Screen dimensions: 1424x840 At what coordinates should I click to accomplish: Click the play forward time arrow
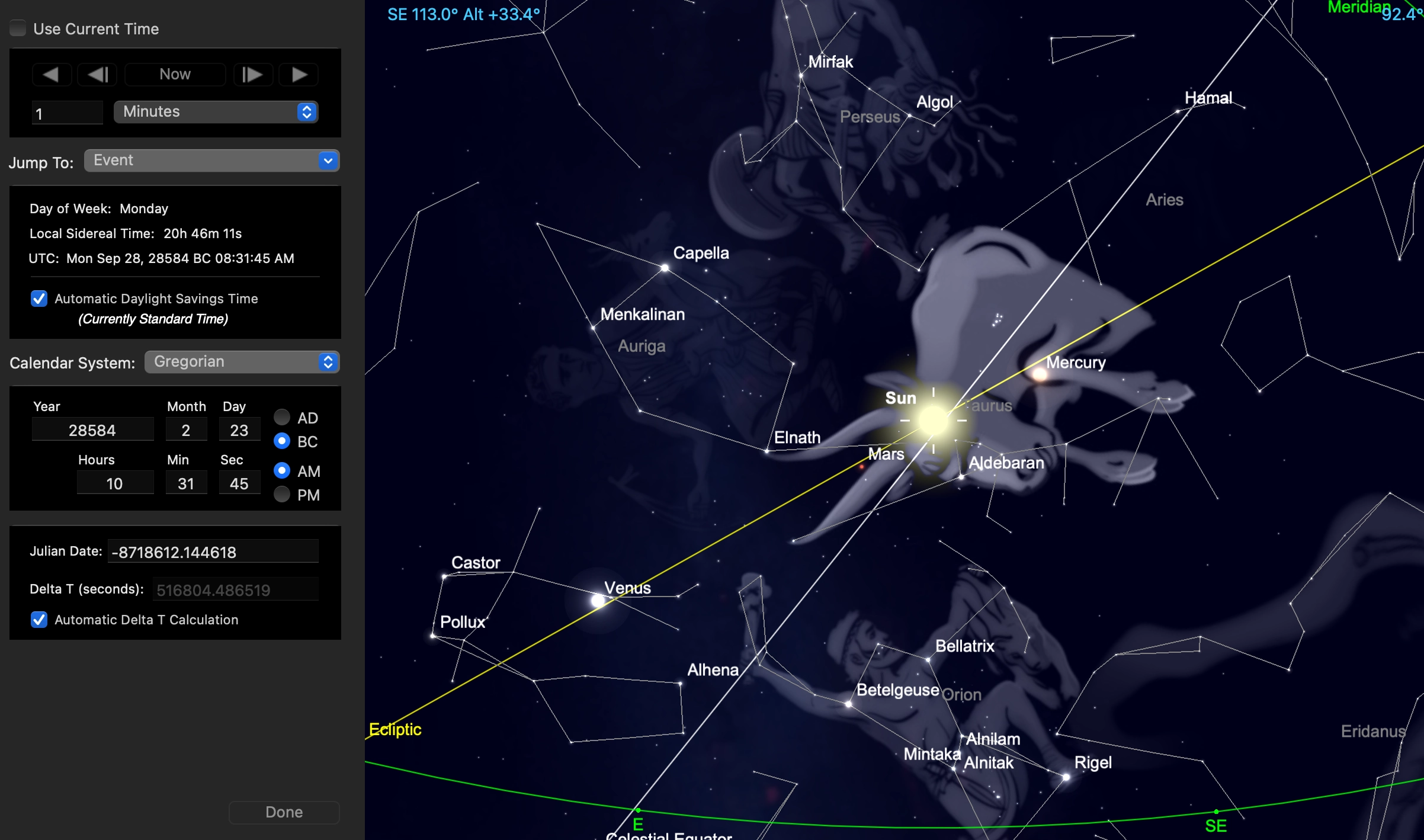tap(299, 75)
